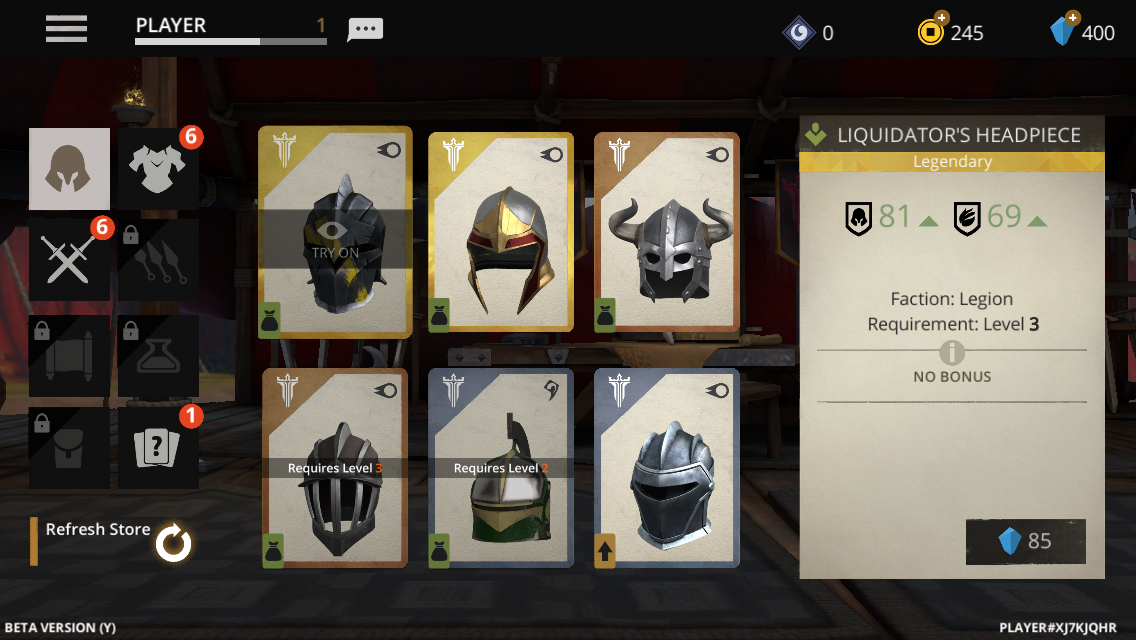Buy the headpiece for 85 gems
1136x640 pixels.
coord(1025,541)
